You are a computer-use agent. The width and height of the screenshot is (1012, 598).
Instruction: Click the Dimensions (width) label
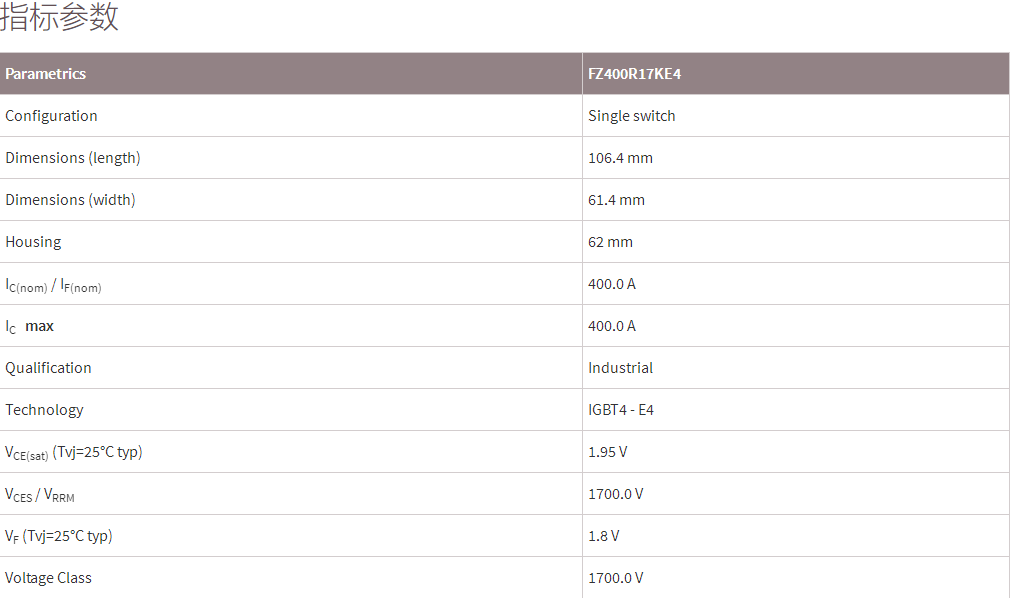point(70,200)
